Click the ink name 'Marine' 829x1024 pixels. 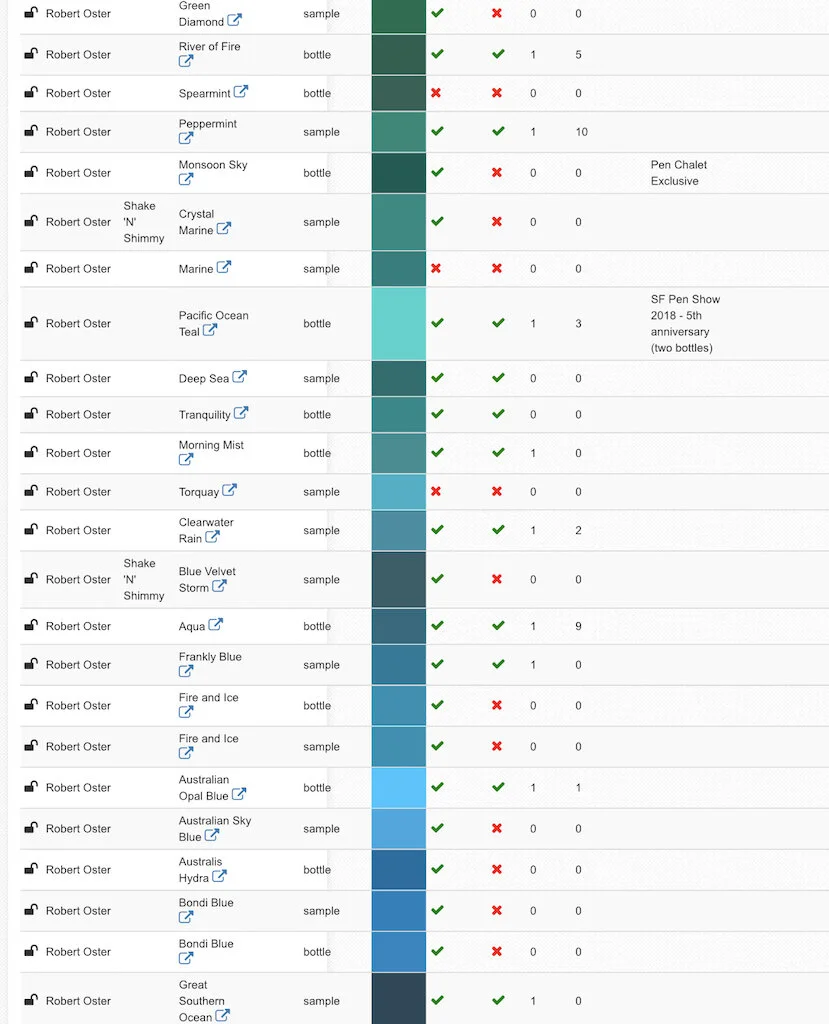pyautogui.click(x=196, y=269)
